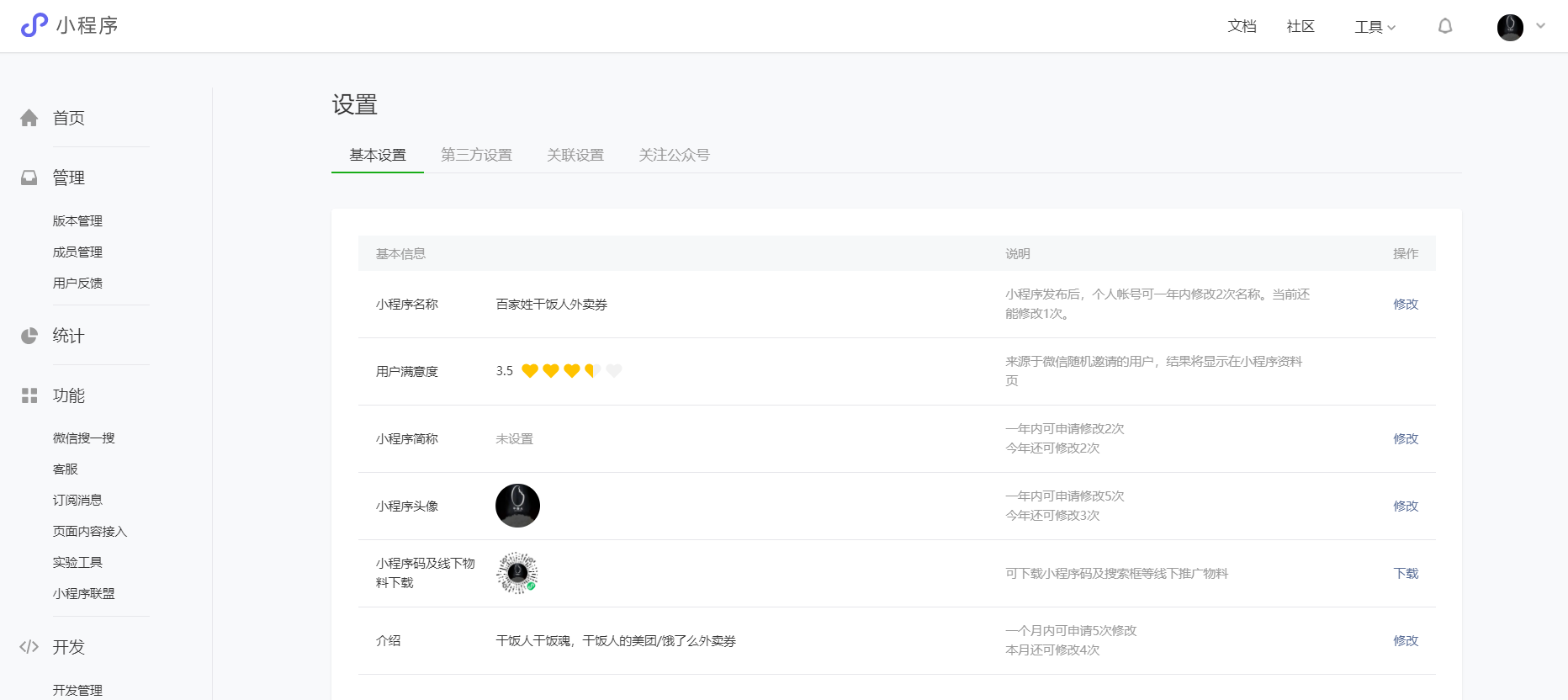Viewport: 1568px width, 700px height.
Task: Click the 首页 home icon
Action: tap(29, 118)
